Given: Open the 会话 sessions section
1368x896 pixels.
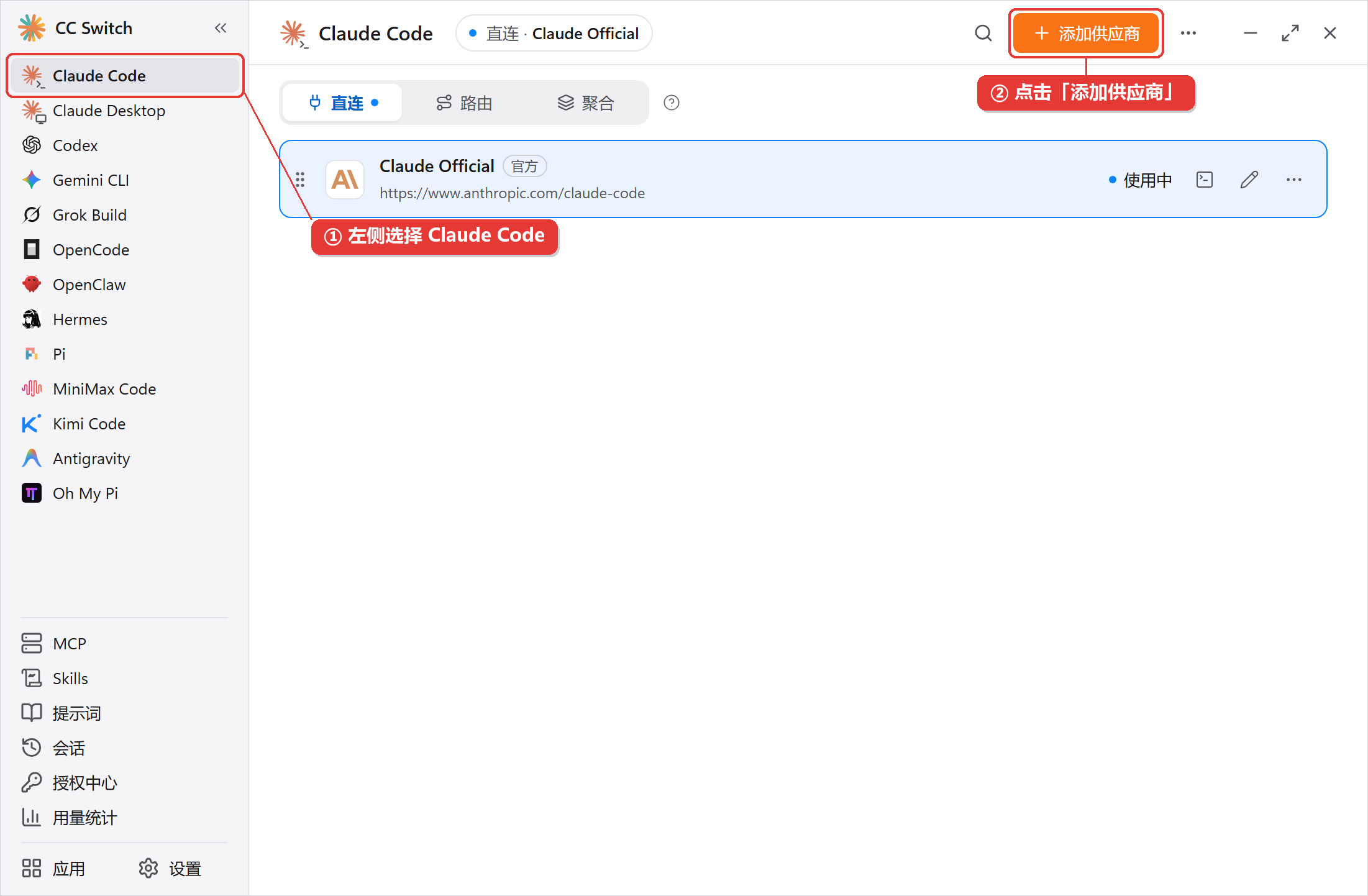Looking at the screenshot, I should 125,748.
